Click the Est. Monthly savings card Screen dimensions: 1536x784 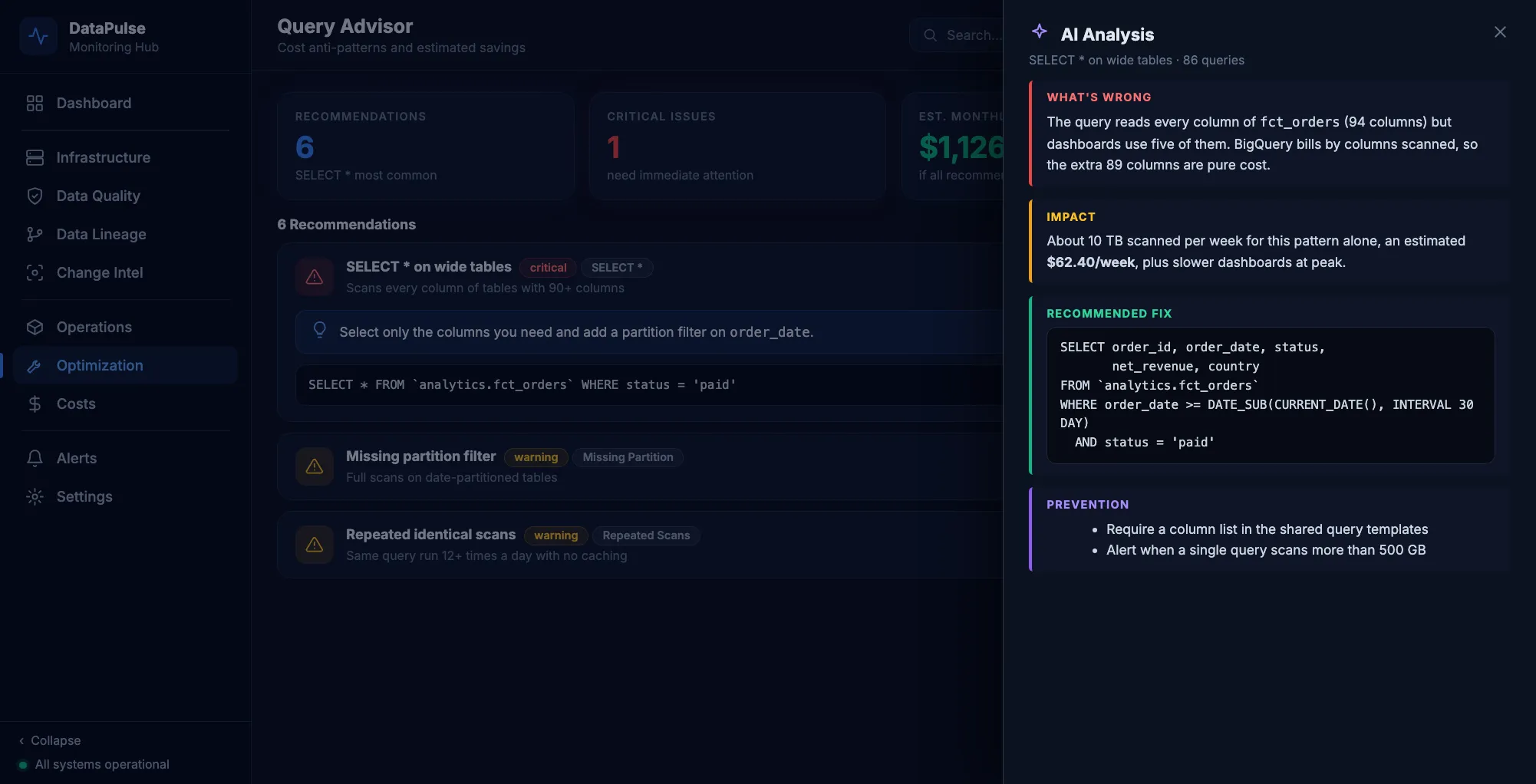coord(952,147)
